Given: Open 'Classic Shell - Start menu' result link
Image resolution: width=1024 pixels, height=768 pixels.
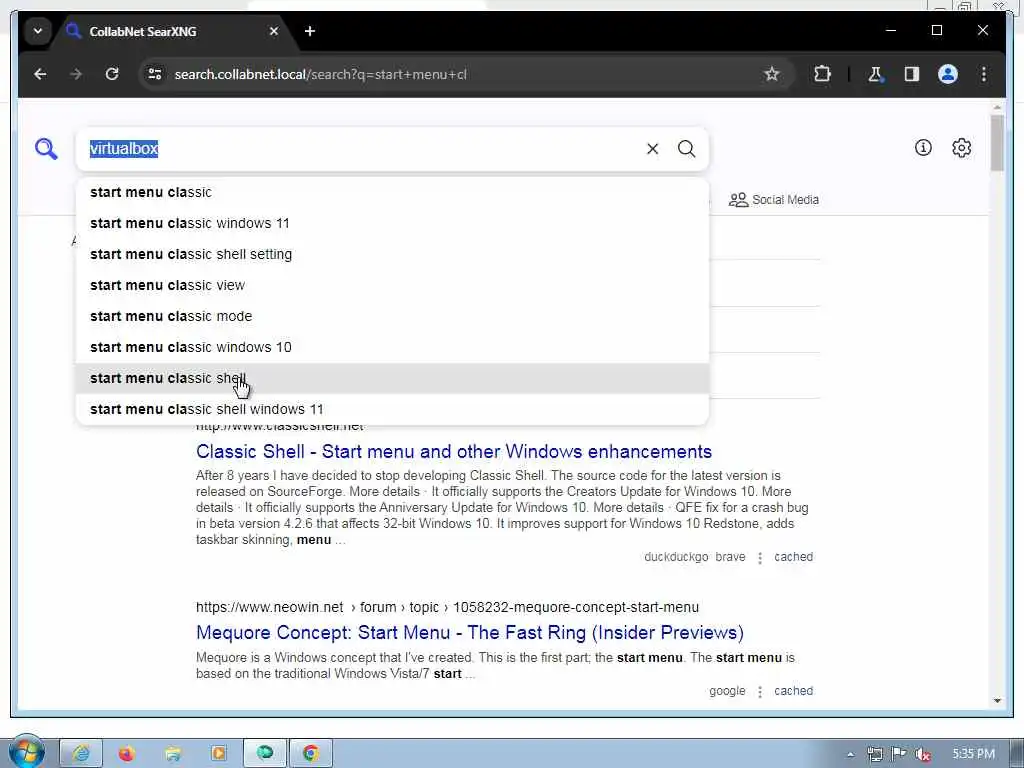Looking at the screenshot, I should coord(454,451).
